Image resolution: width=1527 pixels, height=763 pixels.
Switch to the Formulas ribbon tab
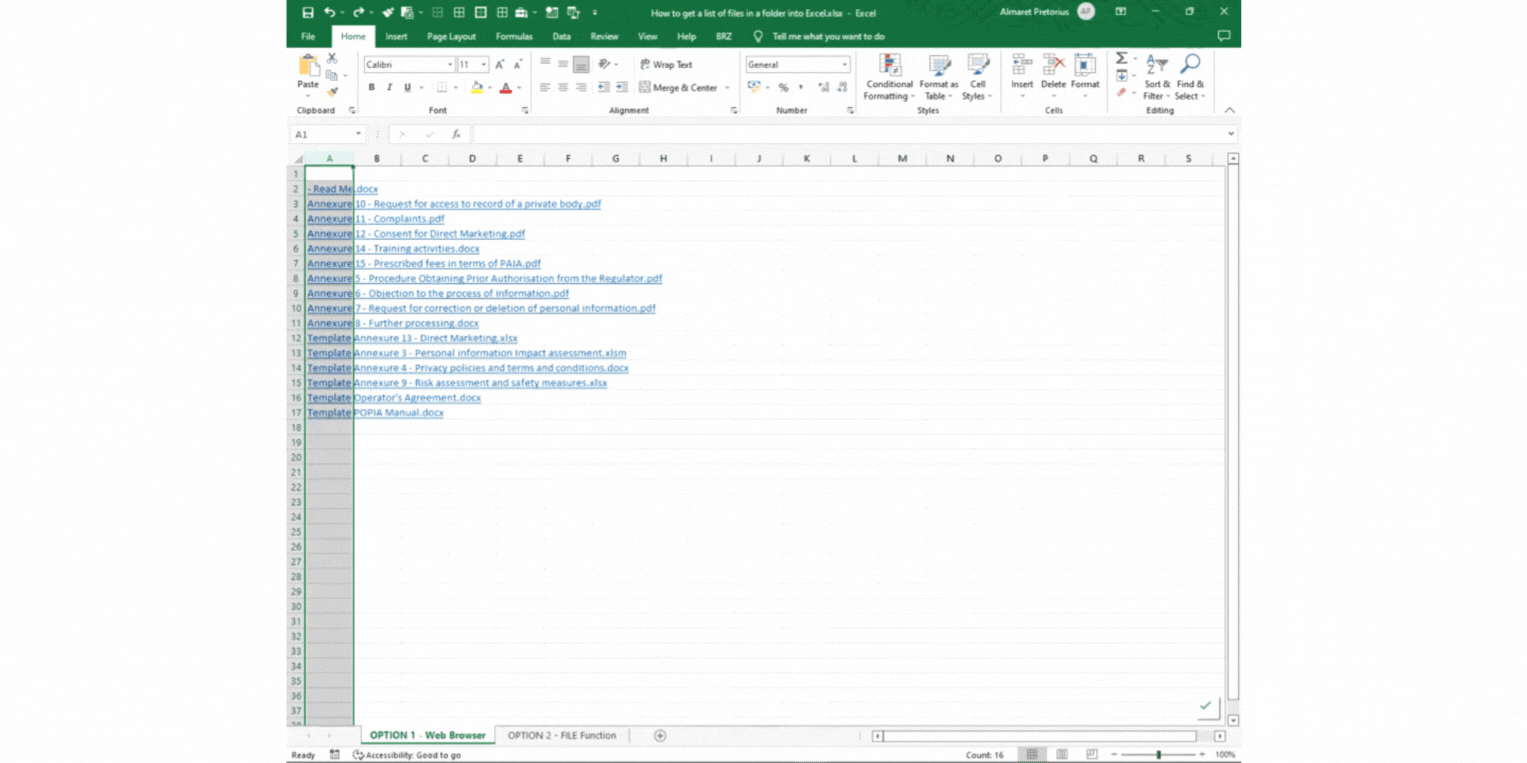click(x=513, y=36)
